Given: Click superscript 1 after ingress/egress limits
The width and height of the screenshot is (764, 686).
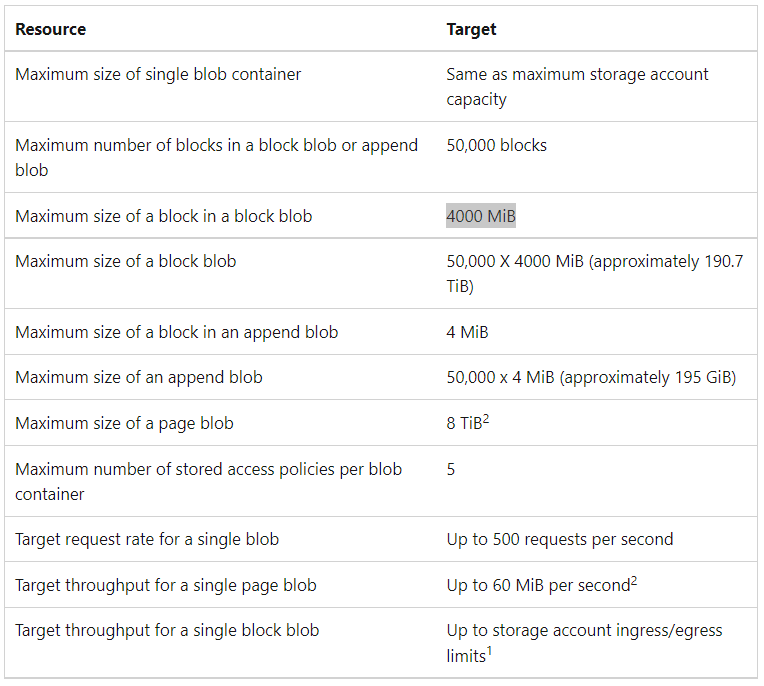Looking at the screenshot, I should [489, 650].
